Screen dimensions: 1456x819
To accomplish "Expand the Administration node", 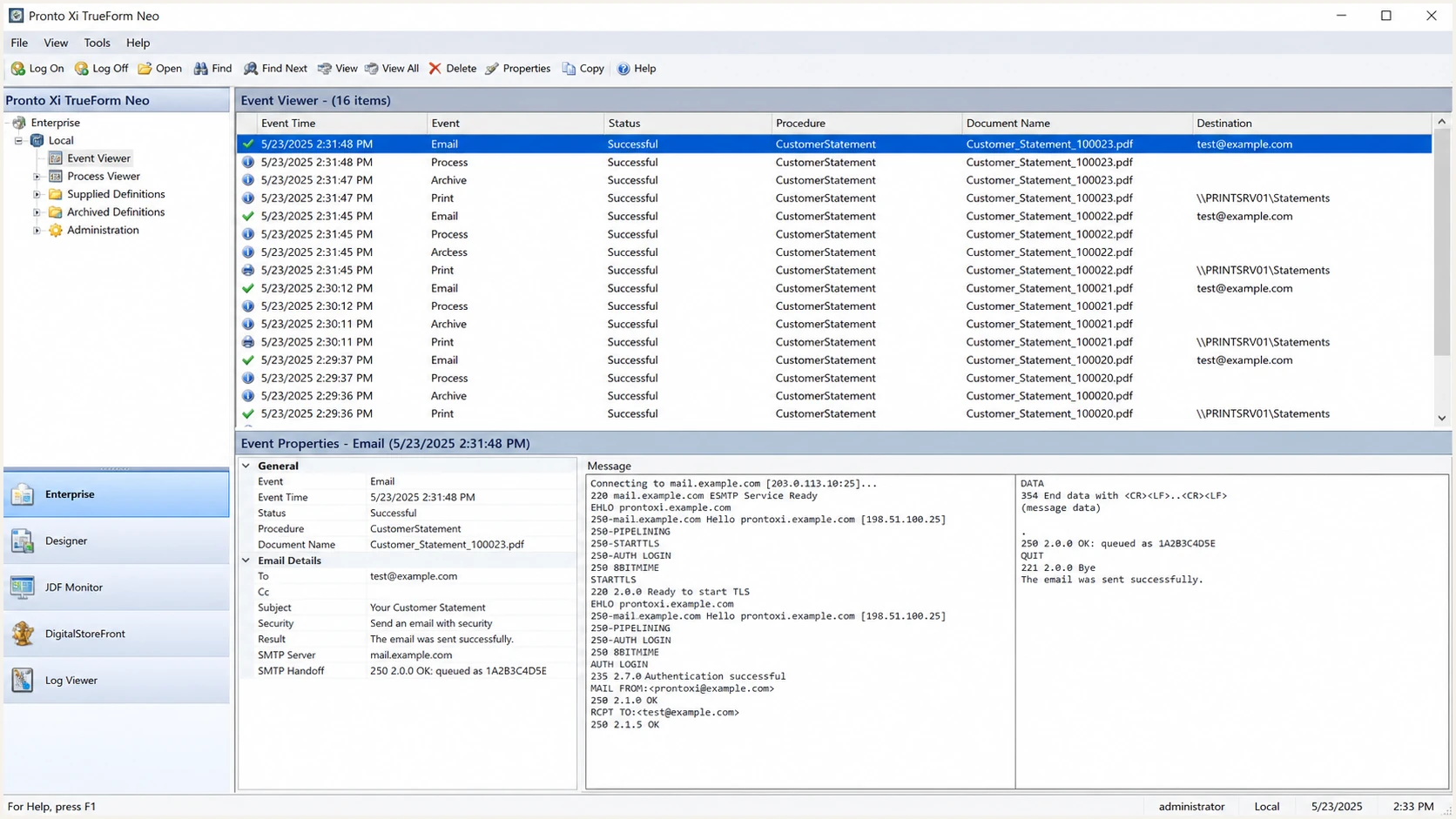I will click(37, 231).
